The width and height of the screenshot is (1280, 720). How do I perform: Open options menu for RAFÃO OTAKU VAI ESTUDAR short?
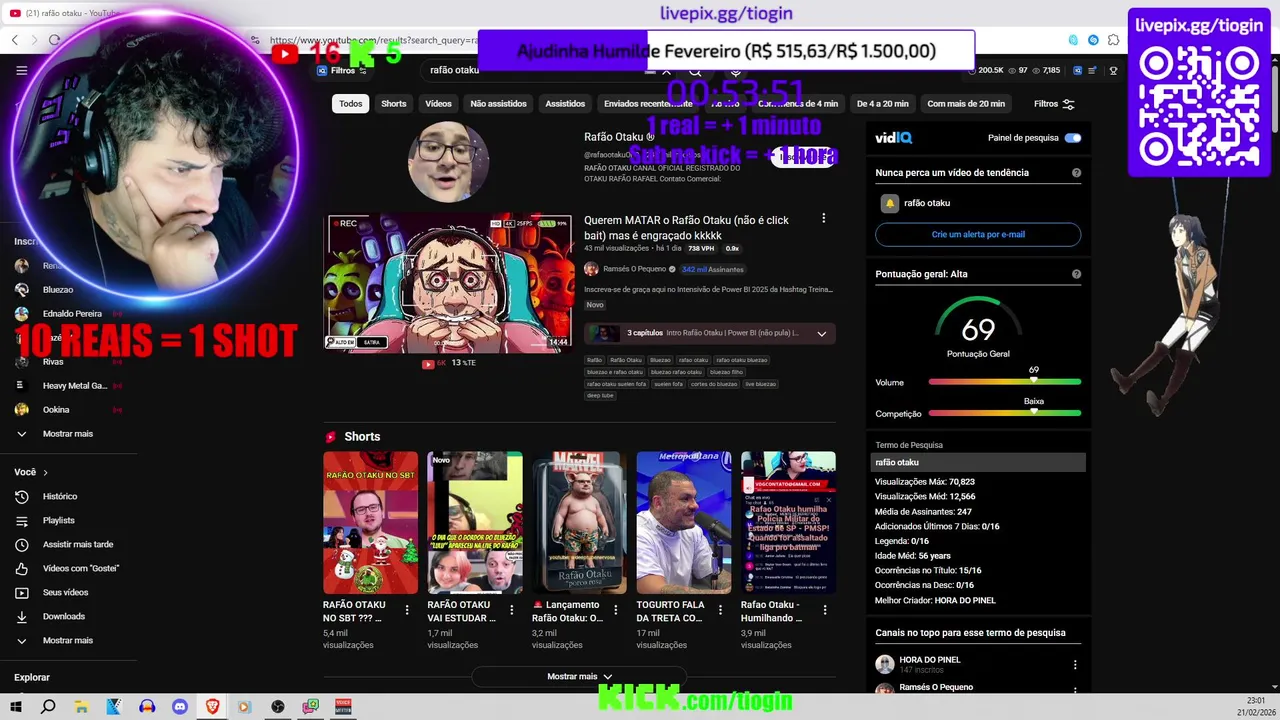[x=511, y=610]
